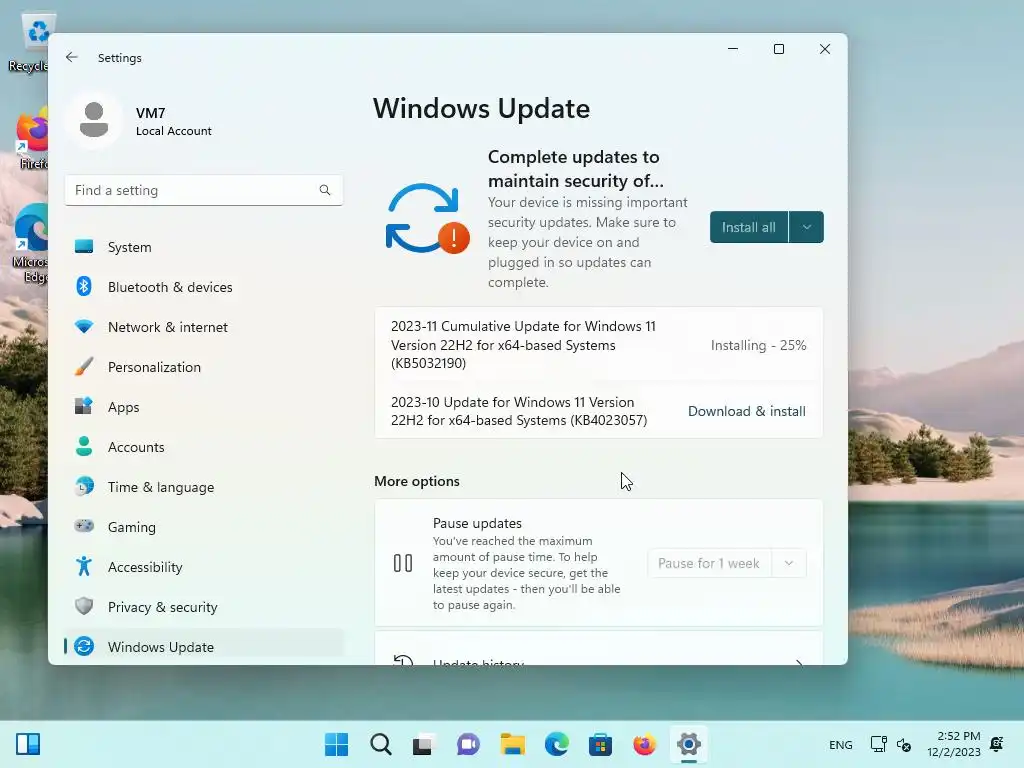Click the Installing - 25% status text
This screenshot has height=768, width=1024.
click(758, 345)
